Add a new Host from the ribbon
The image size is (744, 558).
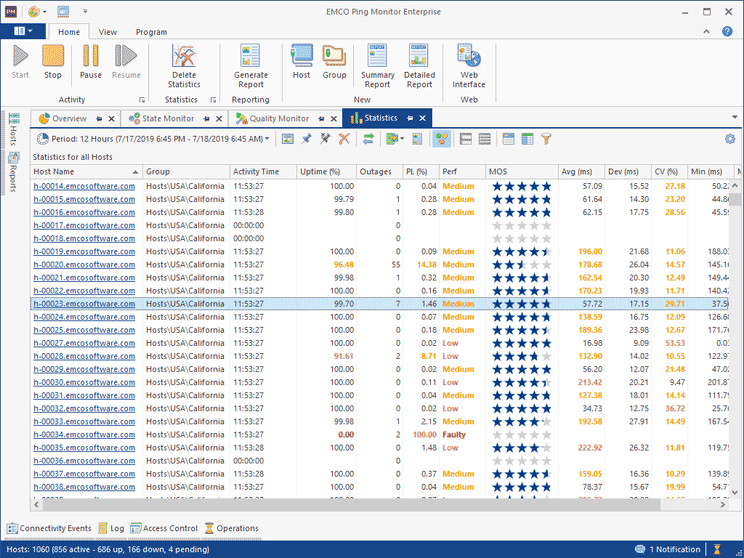point(301,62)
